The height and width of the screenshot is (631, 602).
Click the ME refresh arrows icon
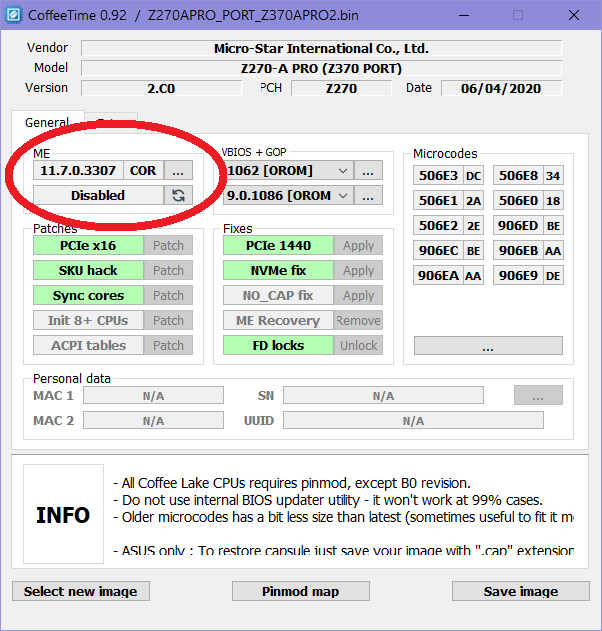click(178, 196)
